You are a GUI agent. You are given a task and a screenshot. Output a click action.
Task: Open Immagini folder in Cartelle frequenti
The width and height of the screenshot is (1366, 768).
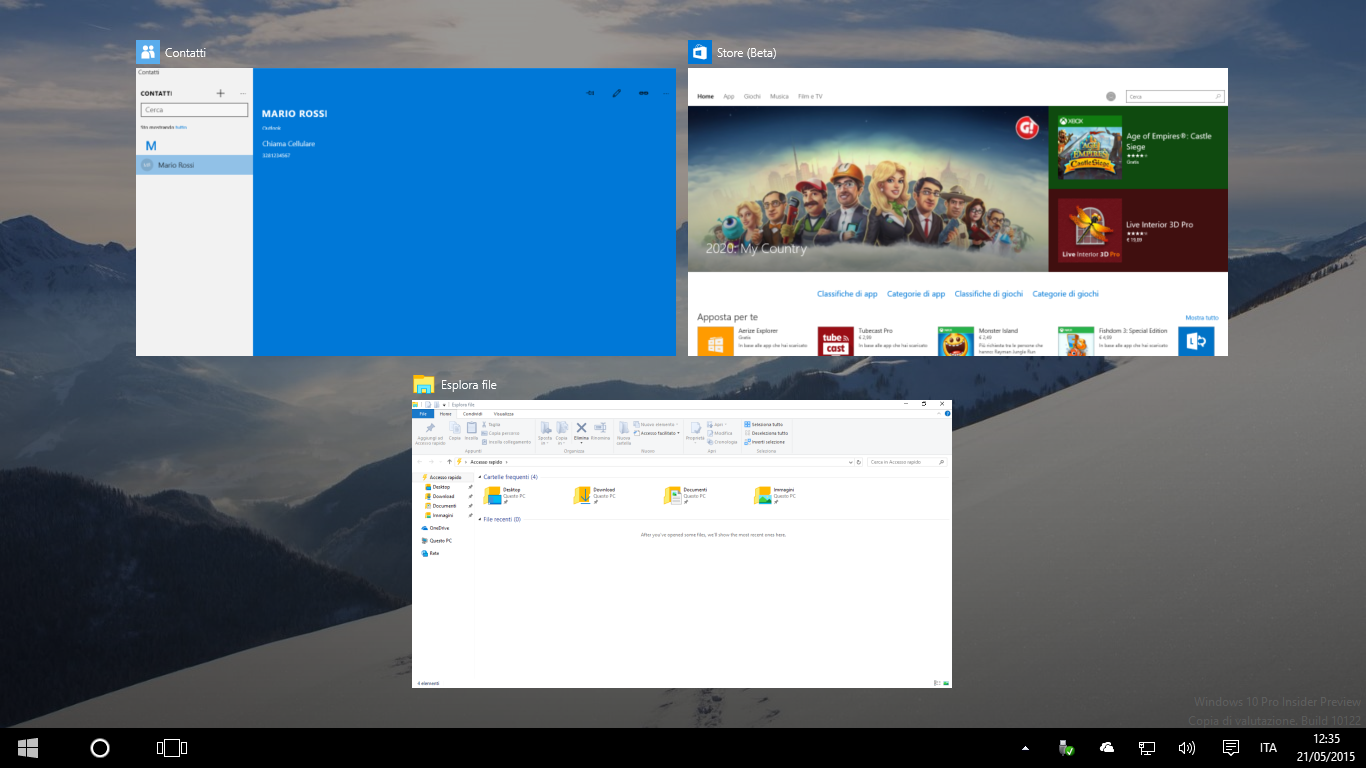(x=777, y=495)
